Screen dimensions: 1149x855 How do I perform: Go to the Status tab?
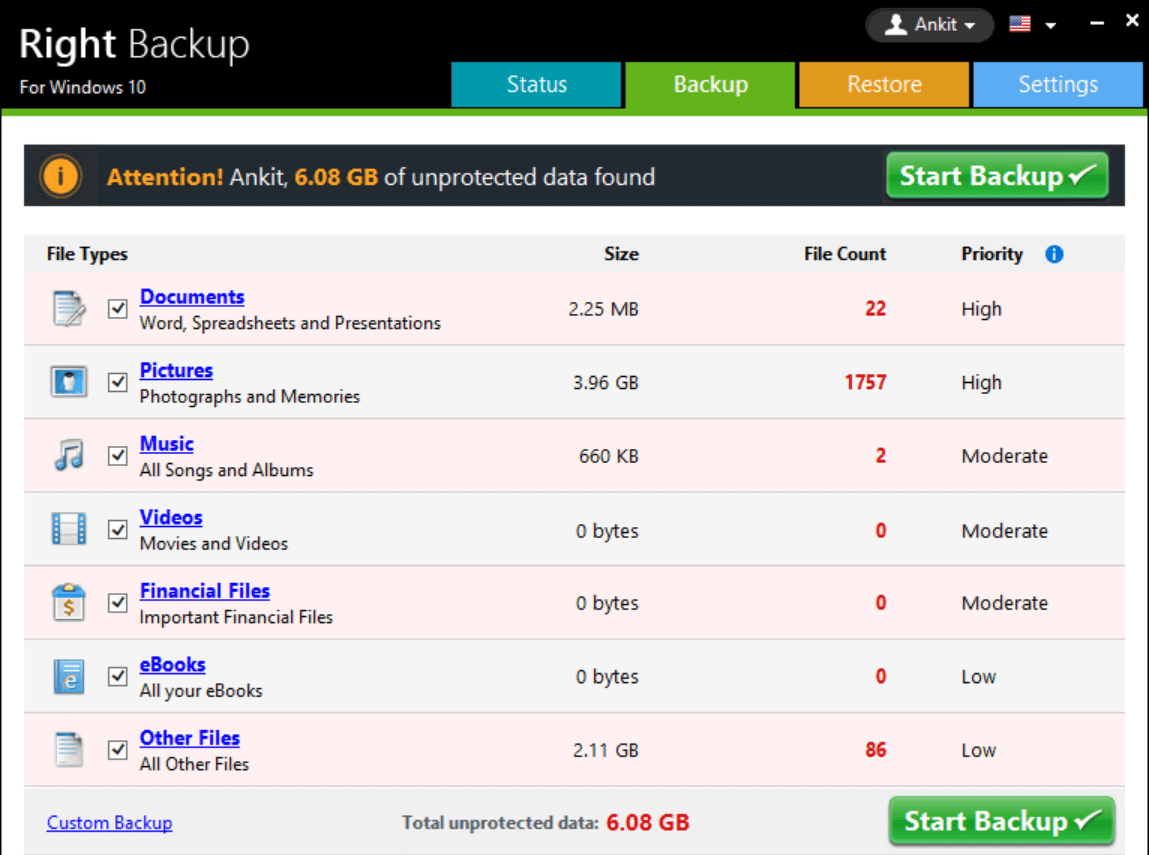(x=537, y=85)
